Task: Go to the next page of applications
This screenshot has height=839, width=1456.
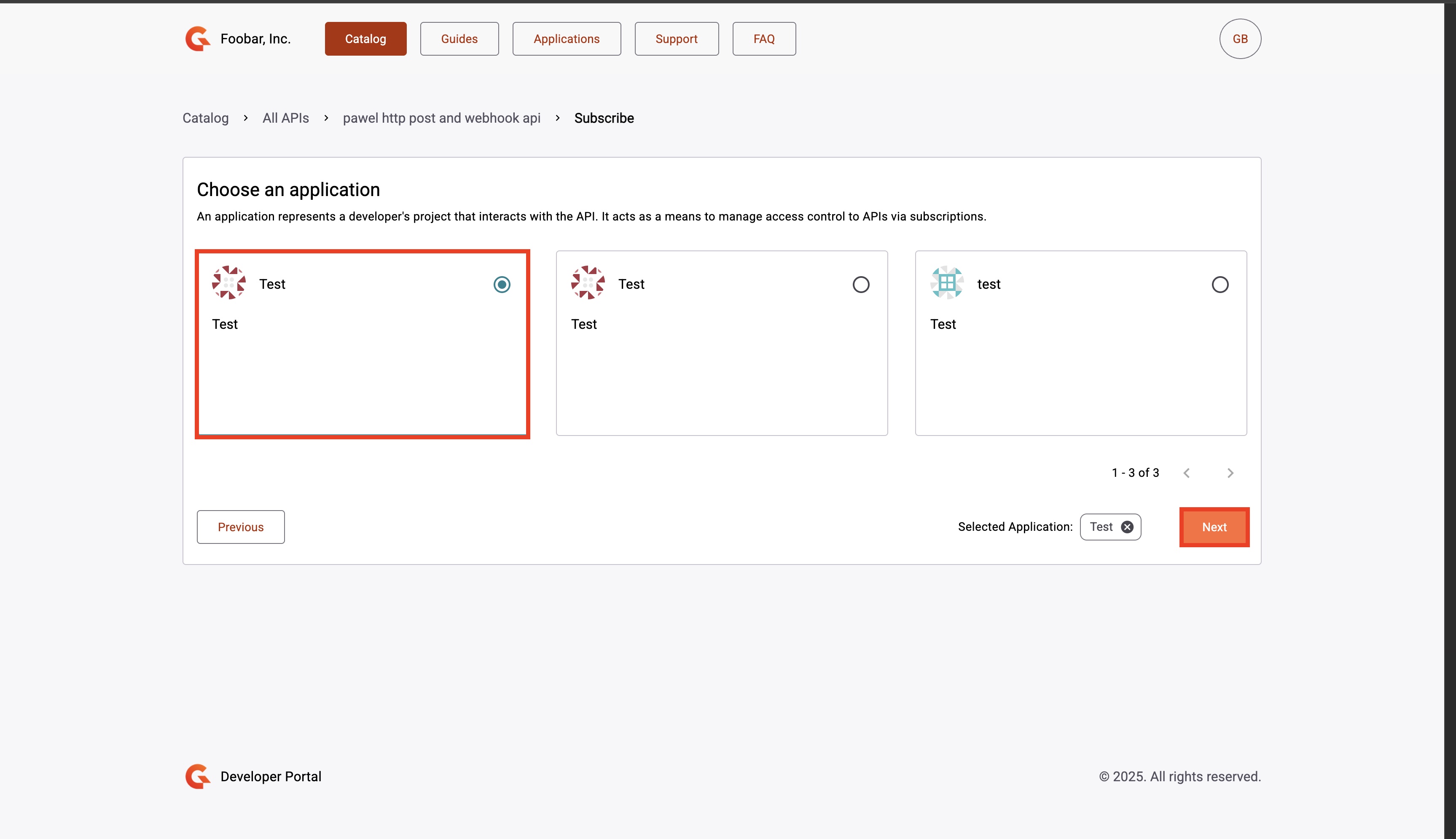Action: [1230, 473]
